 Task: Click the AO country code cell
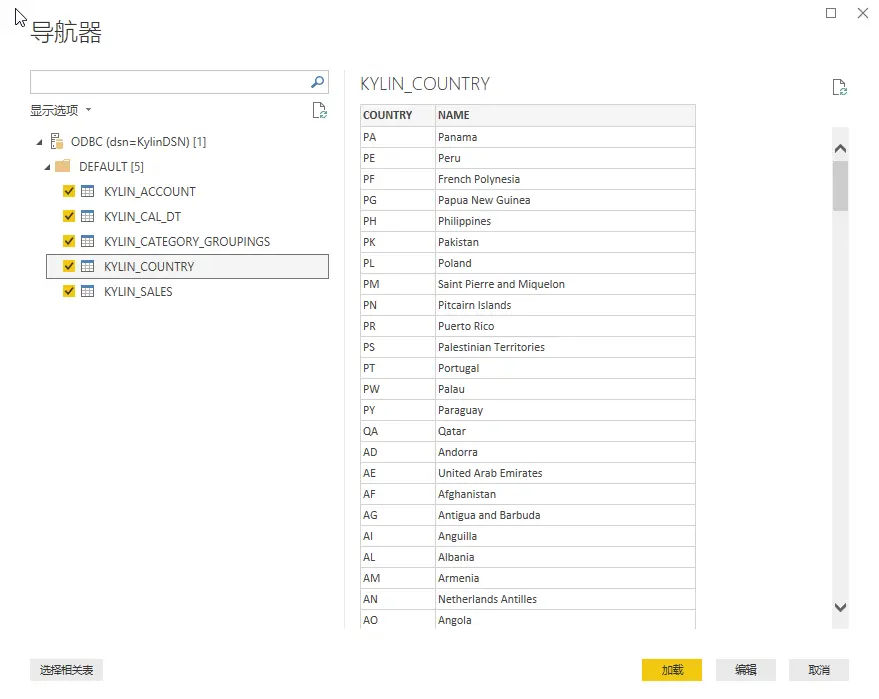pos(397,620)
